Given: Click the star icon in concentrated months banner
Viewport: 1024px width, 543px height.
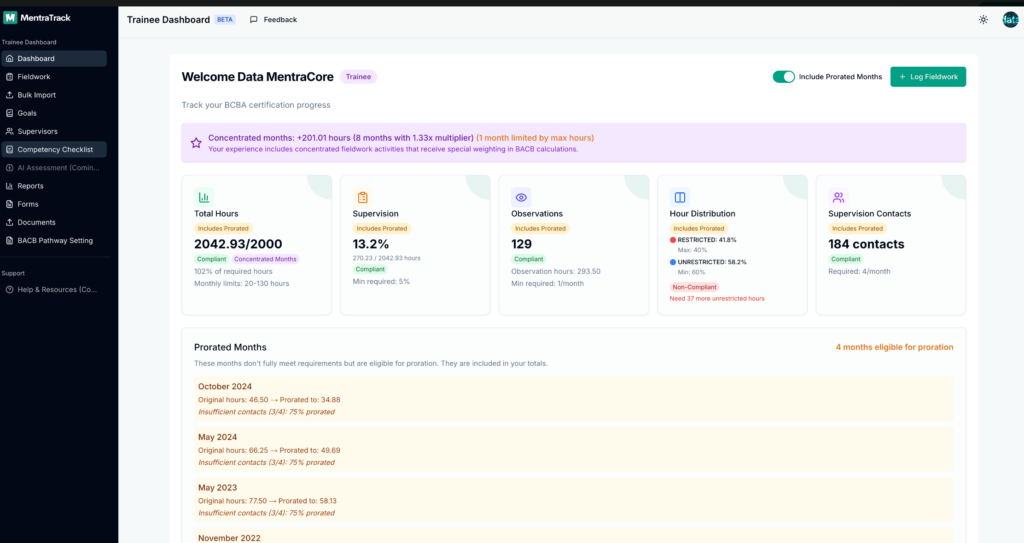Looking at the screenshot, I should [196, 143].
